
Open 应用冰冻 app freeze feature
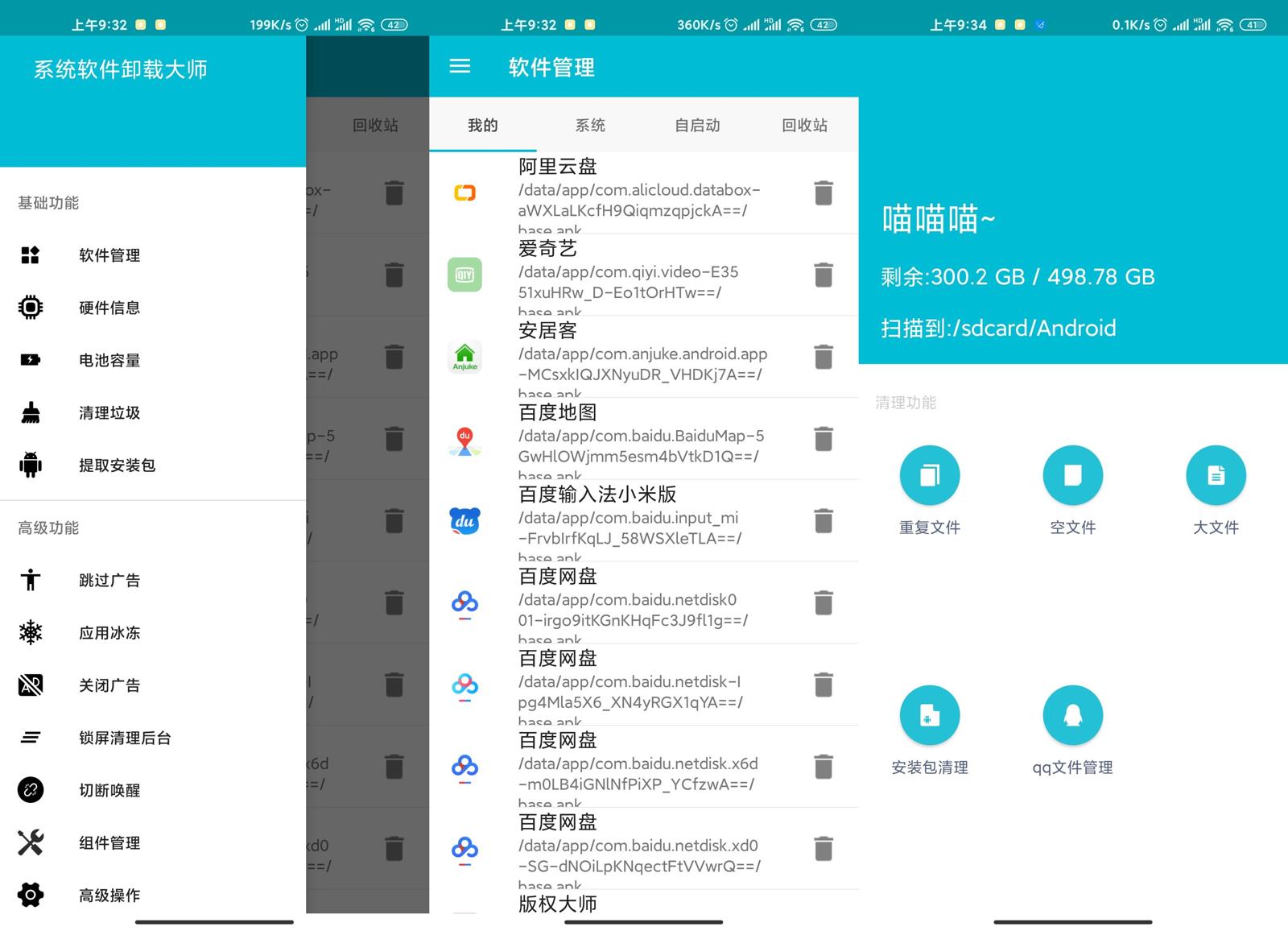tap(109, 632)
